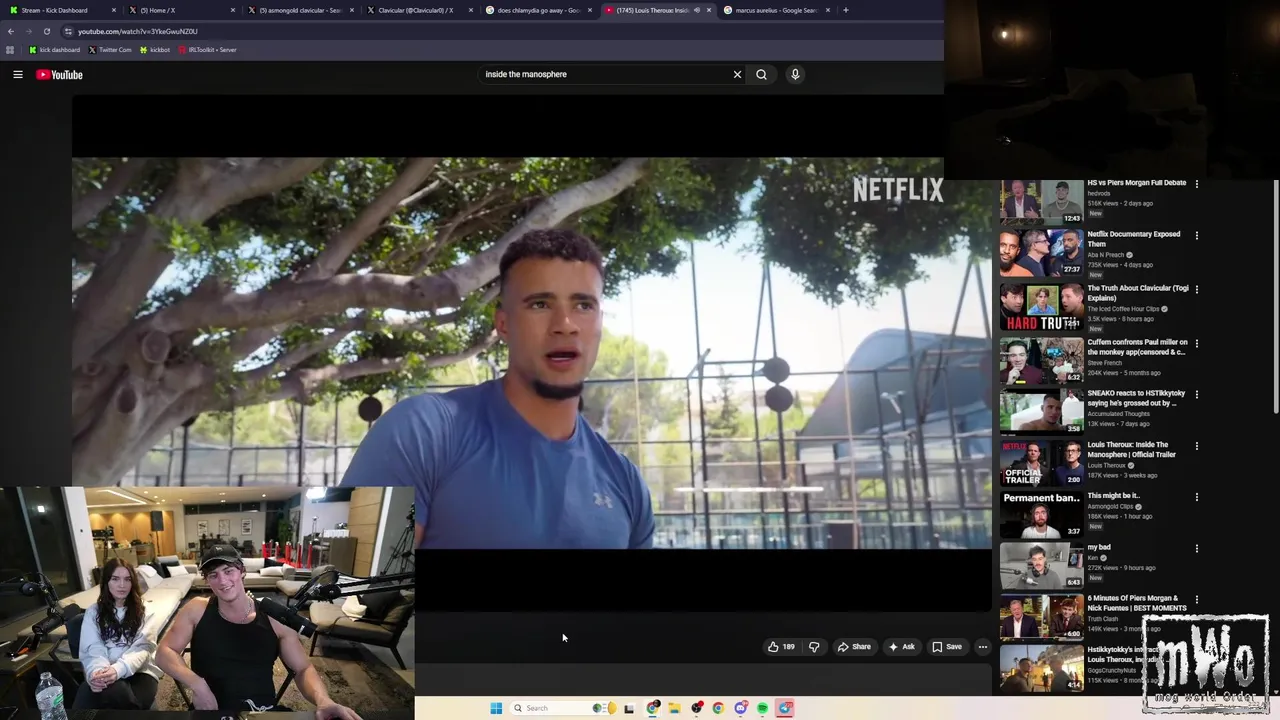Open 'HARD TRUTH' Clavicular video thumbnail

pyautogui.click(x=1041, y=307)
